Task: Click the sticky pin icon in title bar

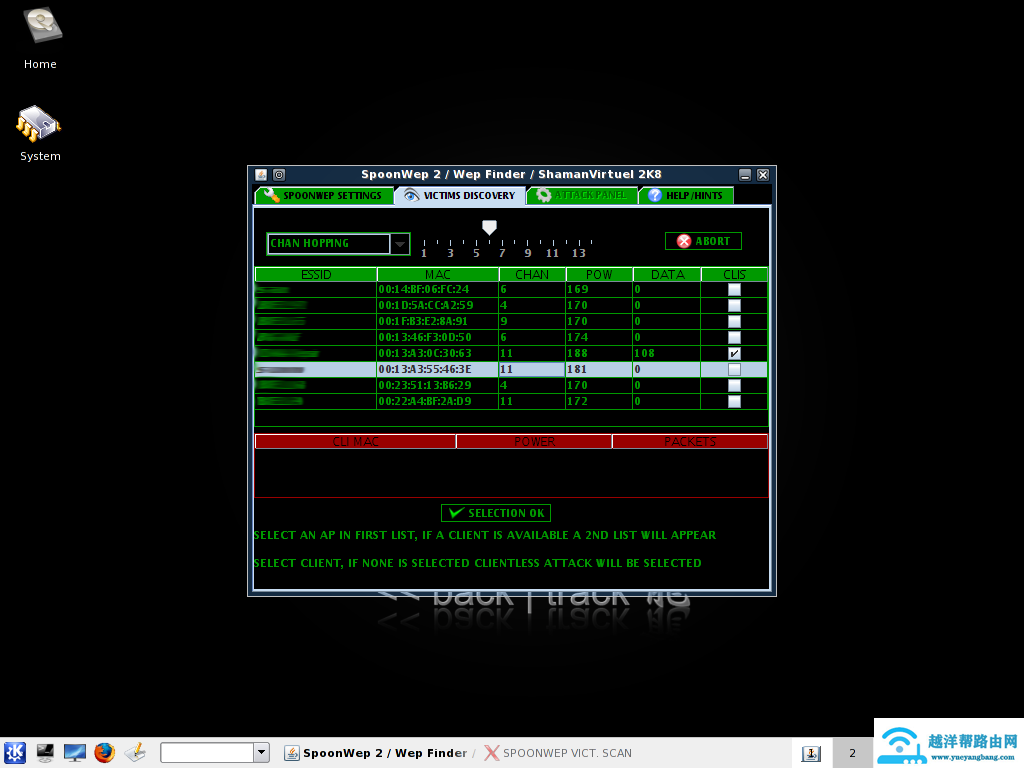Action: (279, 175)
